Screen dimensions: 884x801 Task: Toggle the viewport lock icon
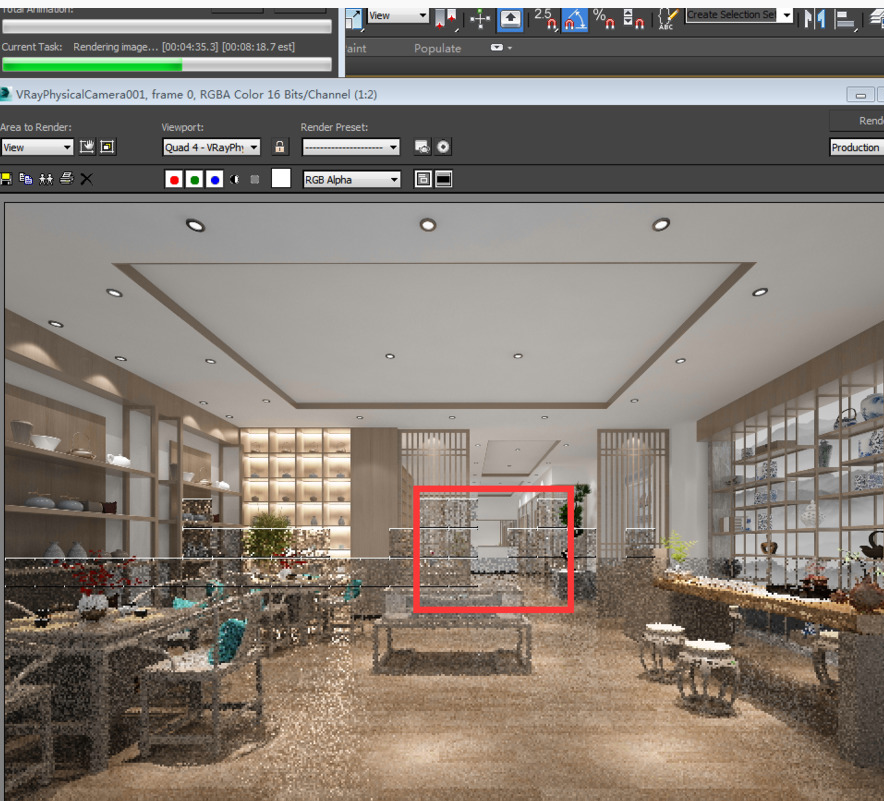(x=280, y=147)
